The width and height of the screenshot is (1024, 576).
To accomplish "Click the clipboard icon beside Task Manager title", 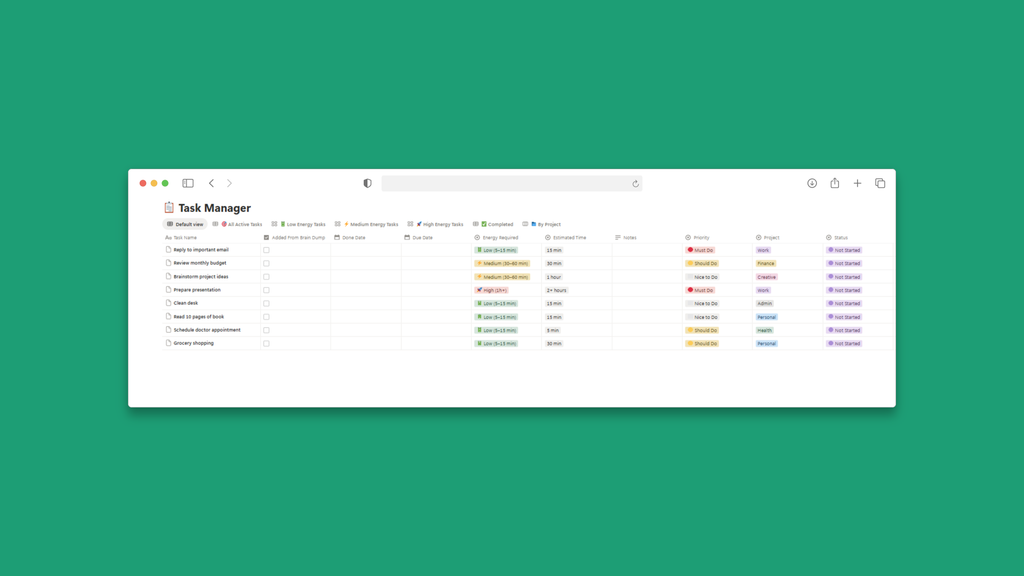I will tap(169, 208).
